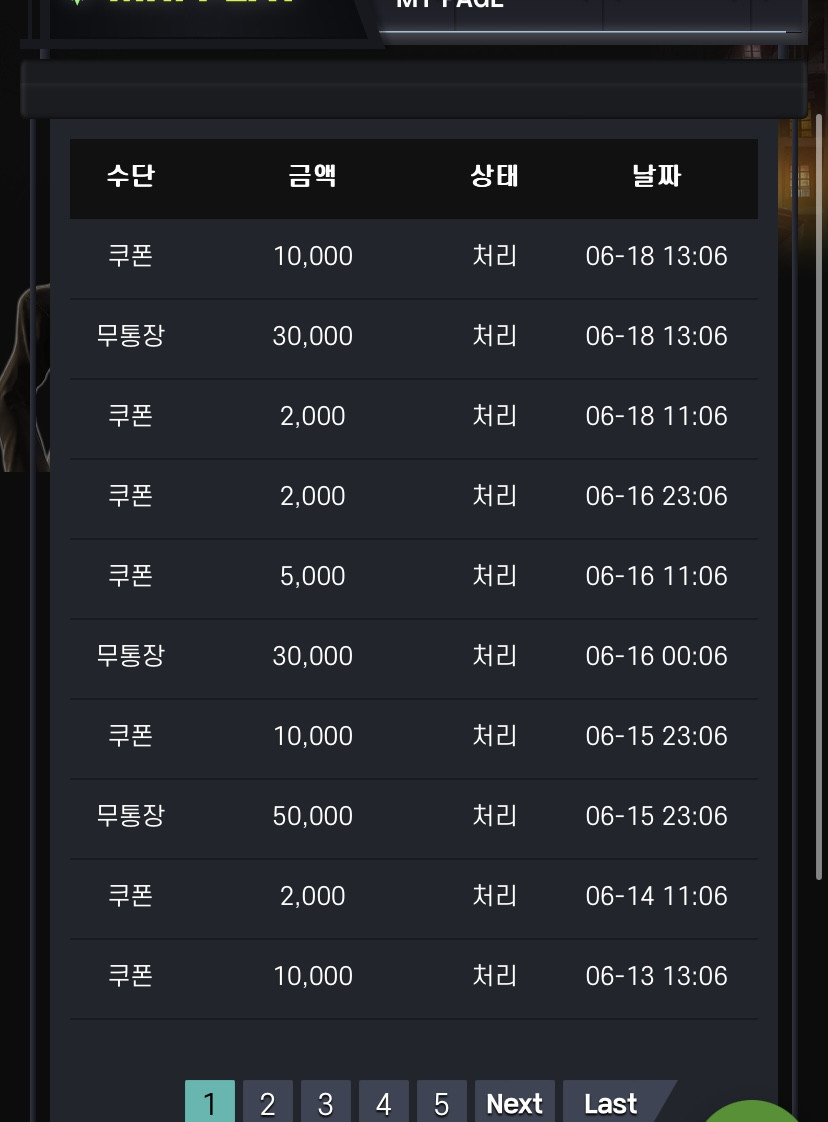Viewport: 828px width, 1122px height.
Task: Click the 06-13 13:06 쿠폰 row
Action: pos(414,976)
